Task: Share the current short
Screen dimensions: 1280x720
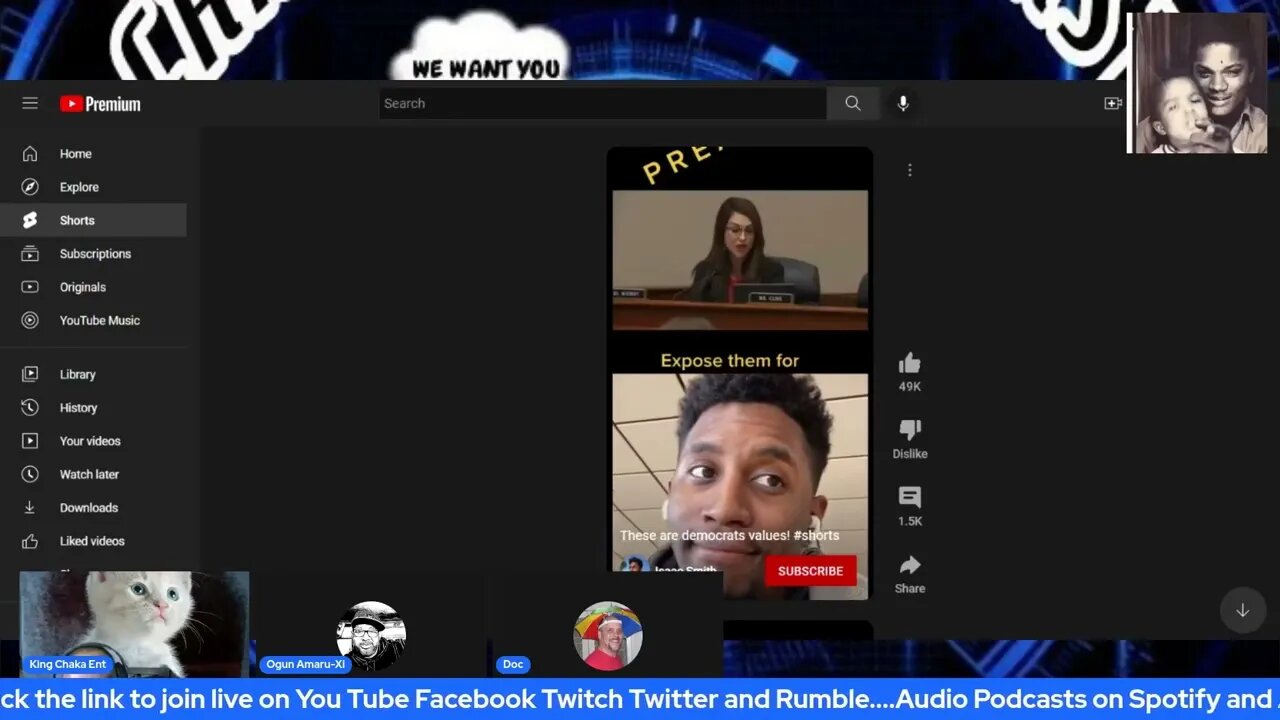Action: point(909,565)
